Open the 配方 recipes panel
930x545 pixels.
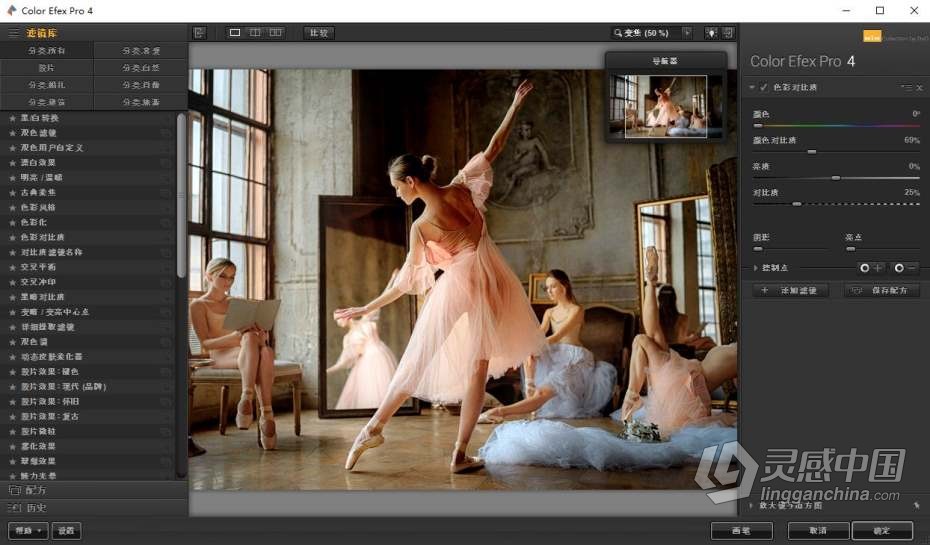(x=94, y=490)
